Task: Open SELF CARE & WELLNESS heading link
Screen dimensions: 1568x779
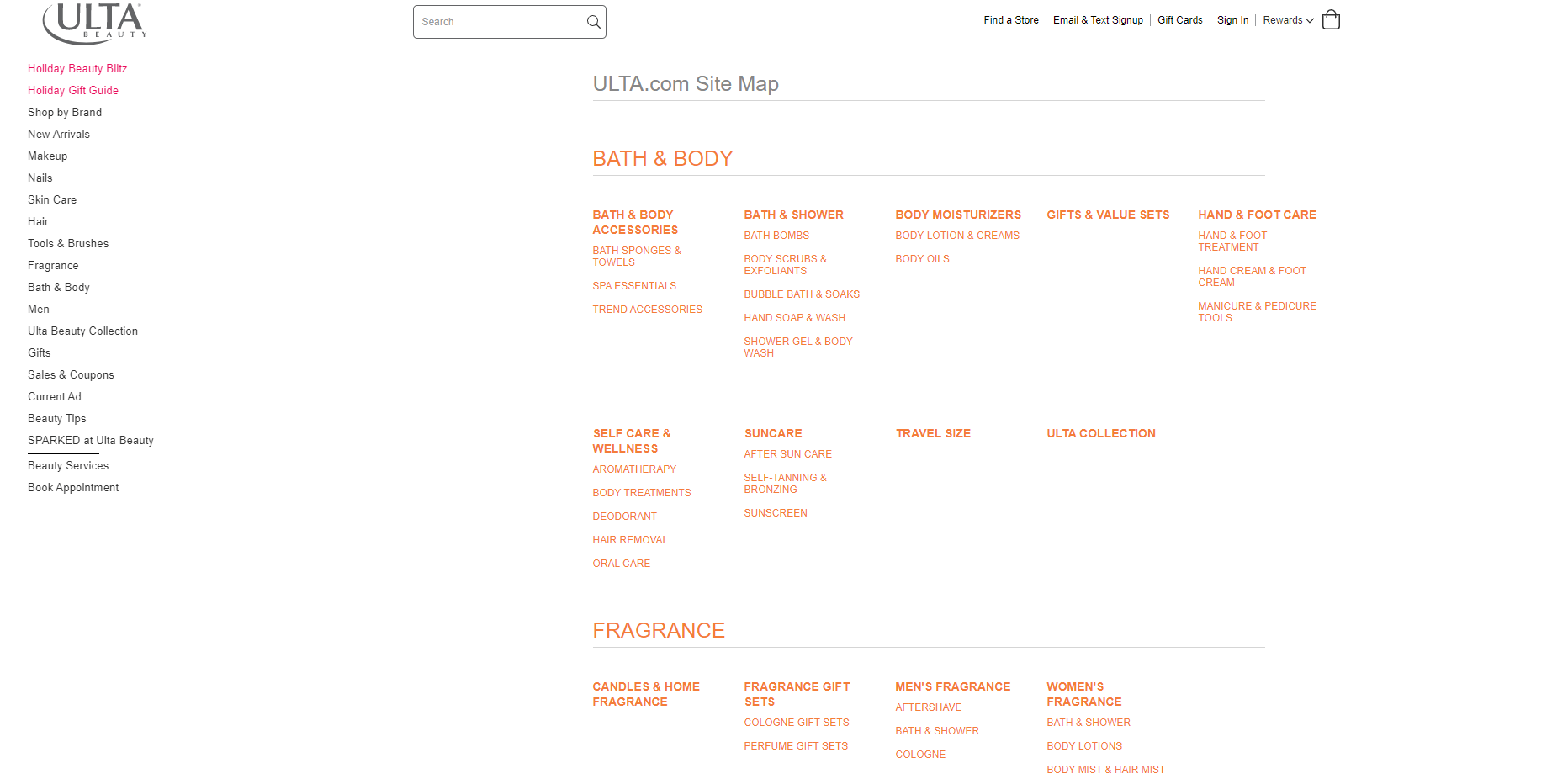Action: coord(632,441)
